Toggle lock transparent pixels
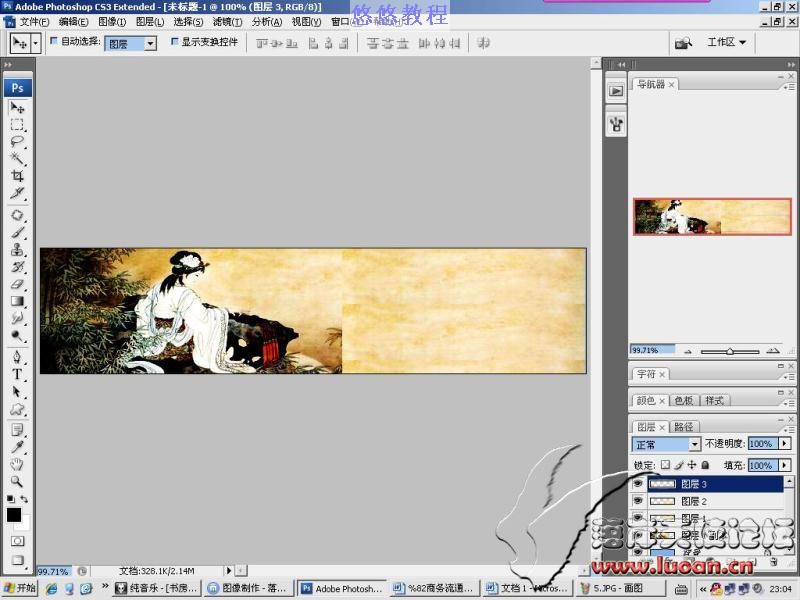800x600 pixels. tap(665, 465)
